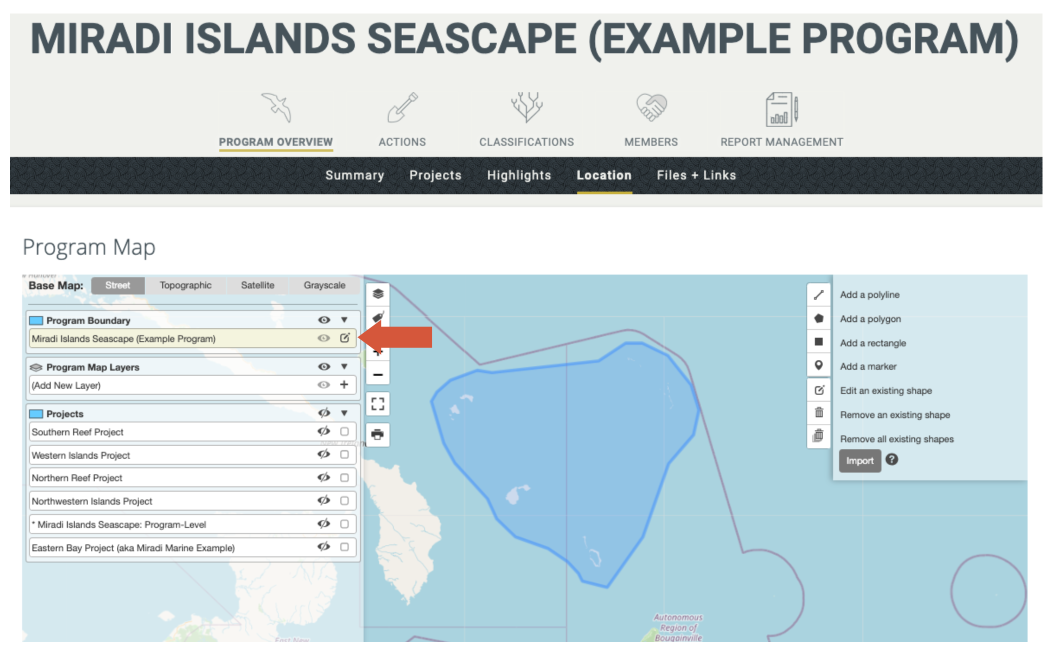Select the Add a polygon tool
Image resolution: width=1048 pixels, height=656 pixels.
coord(820,318)
